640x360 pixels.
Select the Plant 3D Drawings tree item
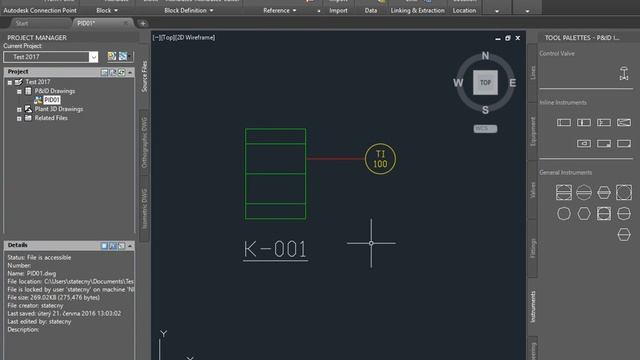point(59,109)
